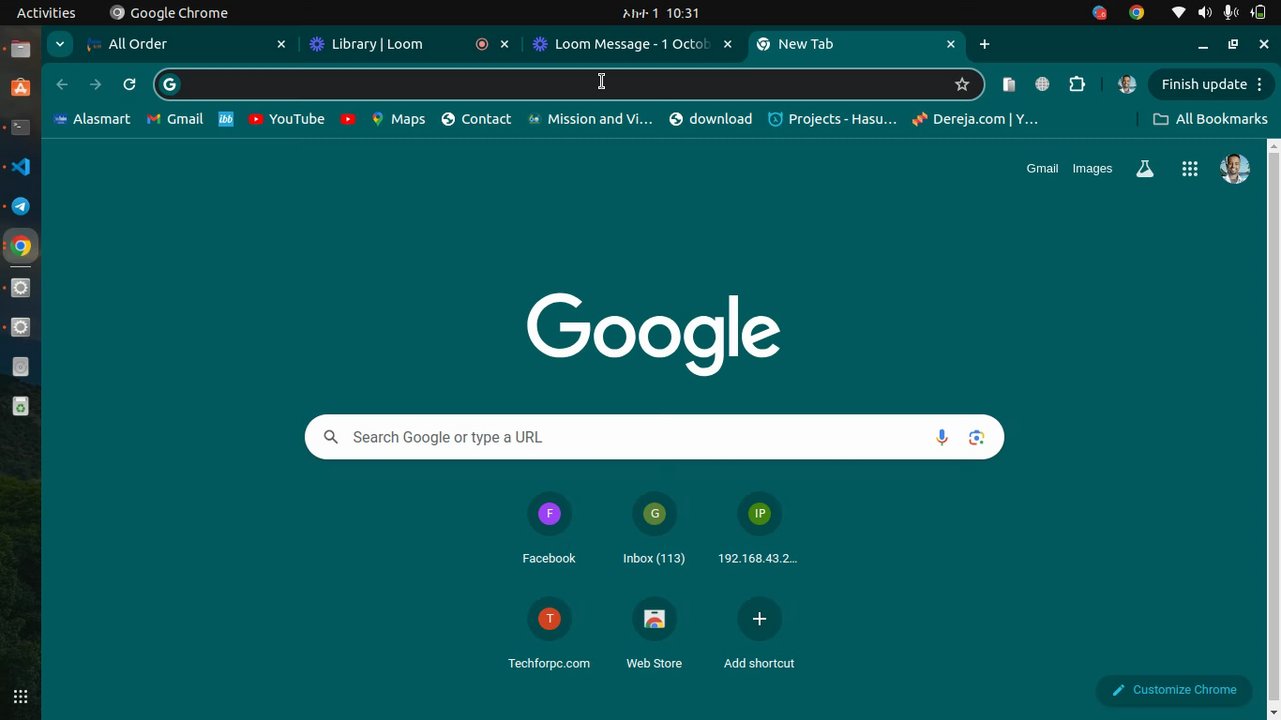Image resolution: width=1281 pixels, height=720 pixels.
Task: Open the 192.168.43.2... shortcut
Action: pyautogui.click(x=759, y=531)
